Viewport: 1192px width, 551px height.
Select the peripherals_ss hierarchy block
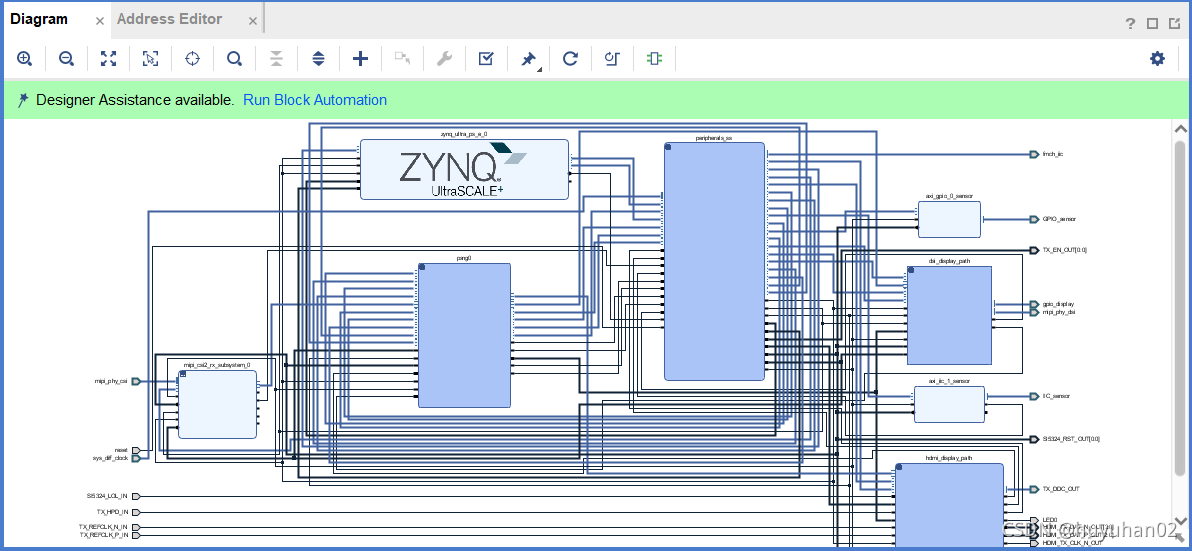pyautogui.click(x=715, y=261)
